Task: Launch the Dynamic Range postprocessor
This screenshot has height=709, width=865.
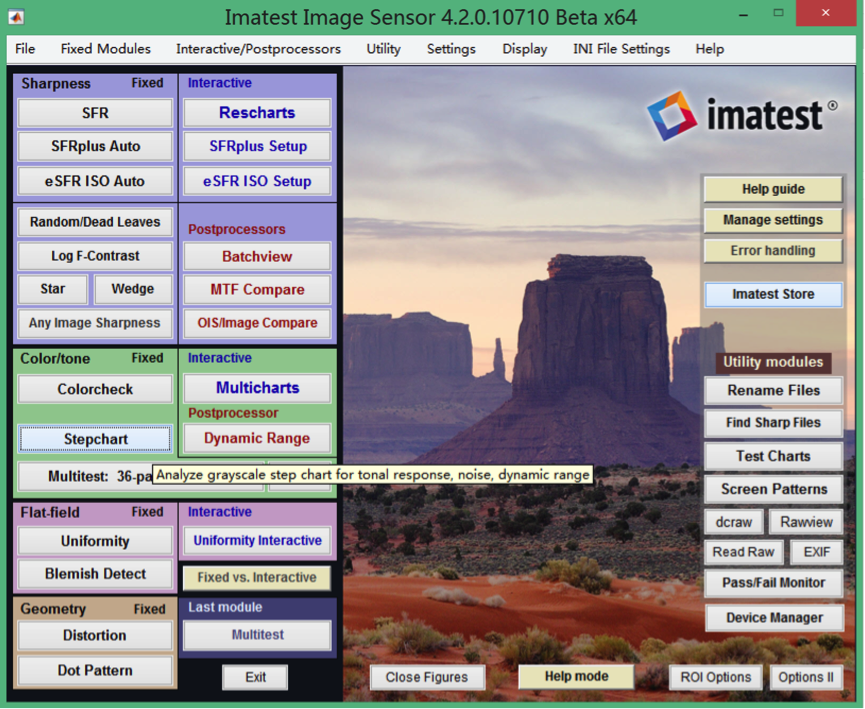Action: (x=256, y=438)
